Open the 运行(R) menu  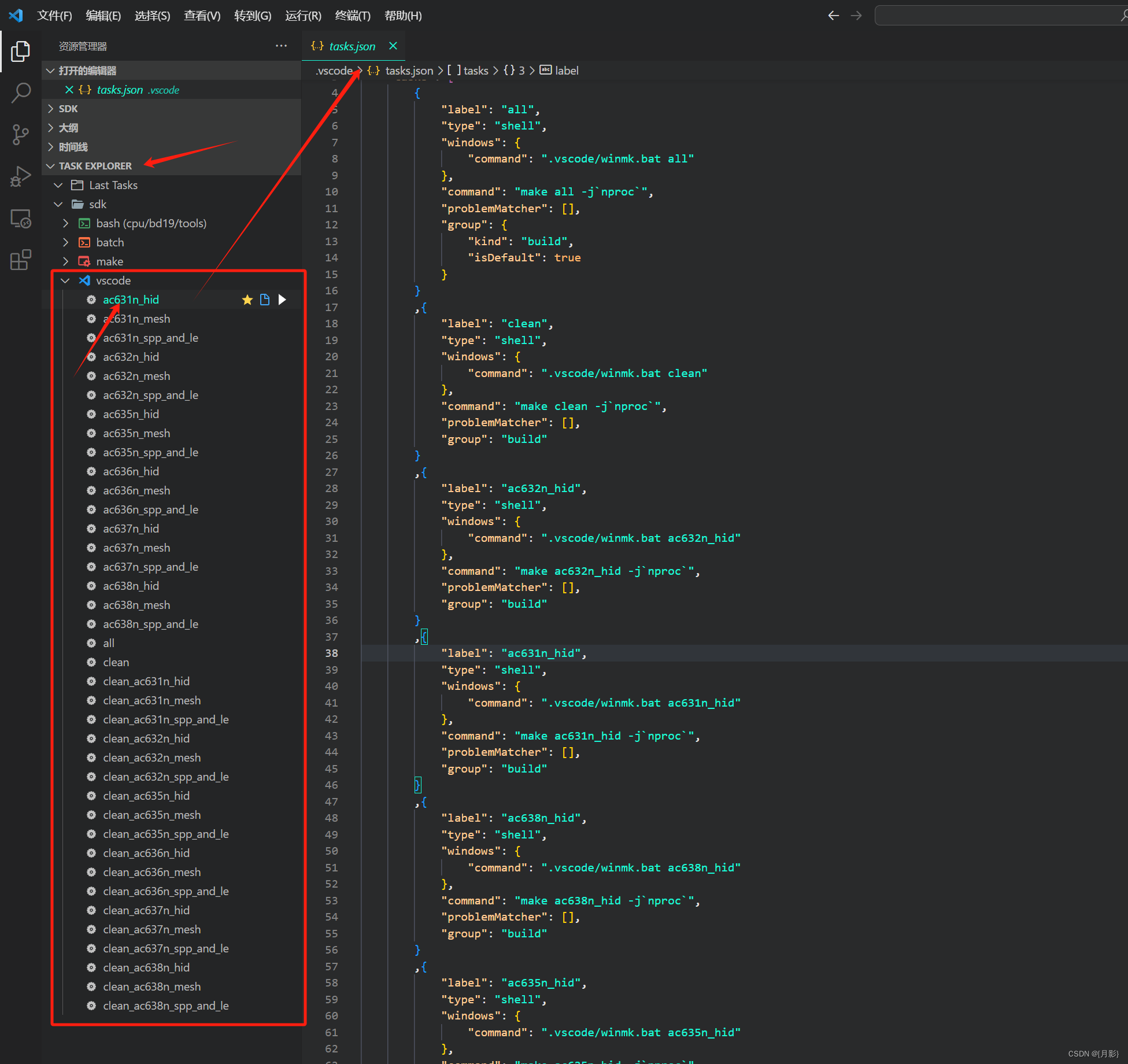coord(303,16)
